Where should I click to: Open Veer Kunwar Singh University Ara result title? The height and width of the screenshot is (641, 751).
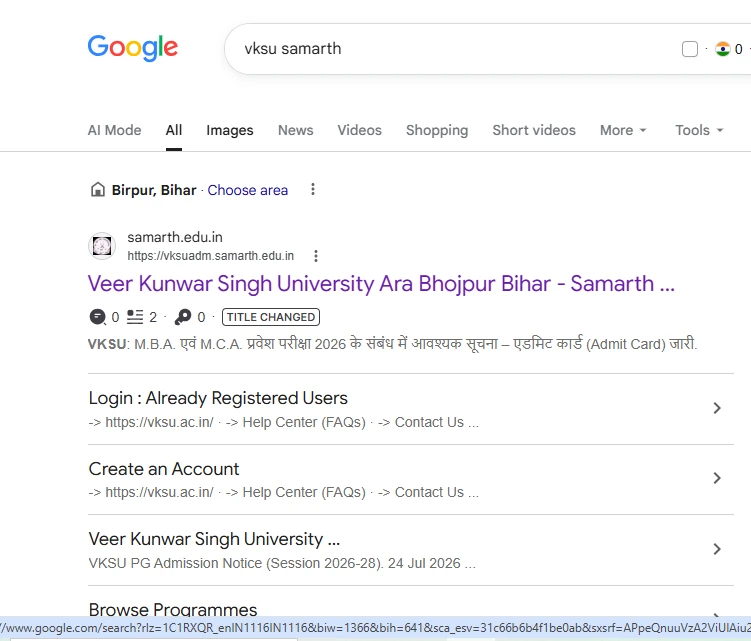[x=381, y=284]
